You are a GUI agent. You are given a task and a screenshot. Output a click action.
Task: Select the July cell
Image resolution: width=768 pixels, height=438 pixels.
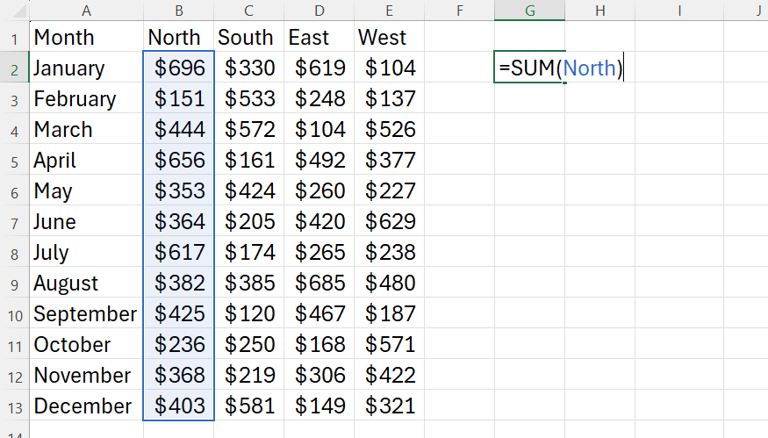pyautogui.click(x=86, y=252)
